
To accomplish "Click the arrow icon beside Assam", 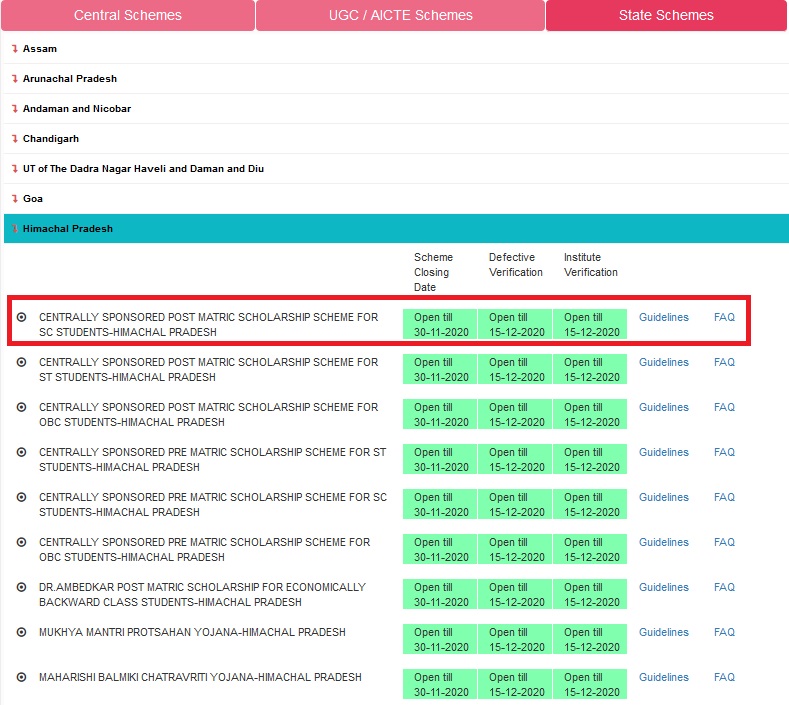I will [x=15, y=49].
